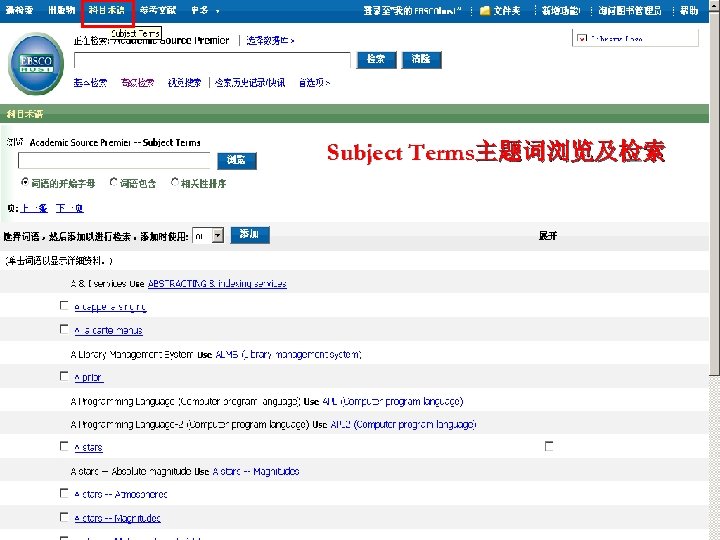Image resolution: width=720 pixels, height=540 pixels.
Task: Open ABSTRACTING & indexing services link
Action: [x=217, y=284]
